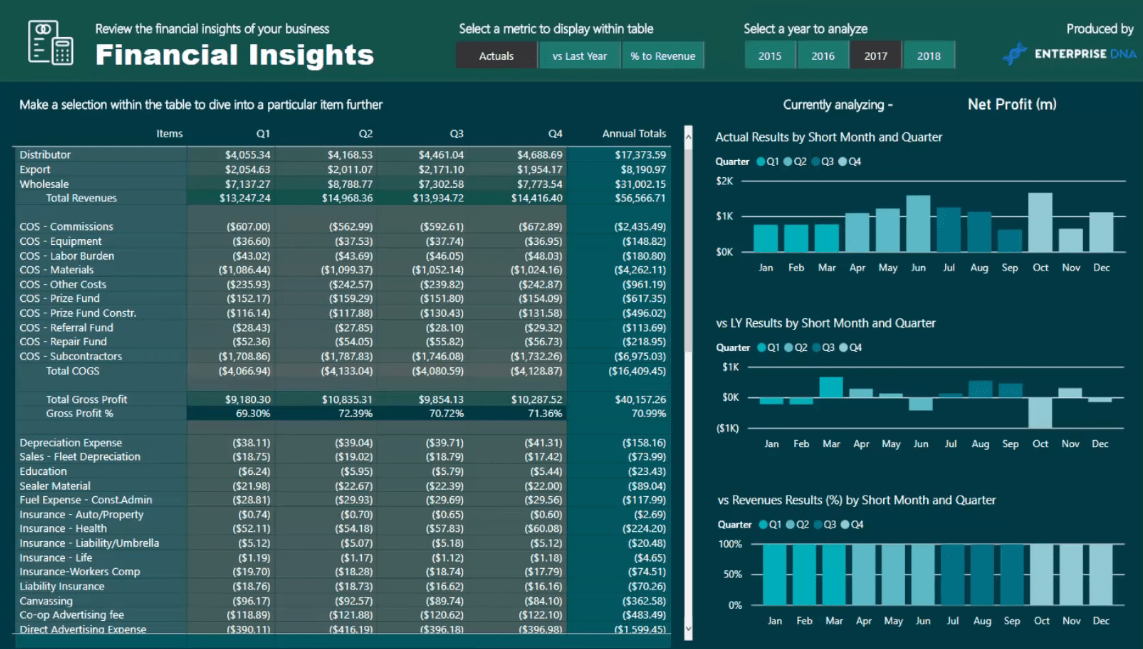Select the Total COGS row label

tap(72, 370)
